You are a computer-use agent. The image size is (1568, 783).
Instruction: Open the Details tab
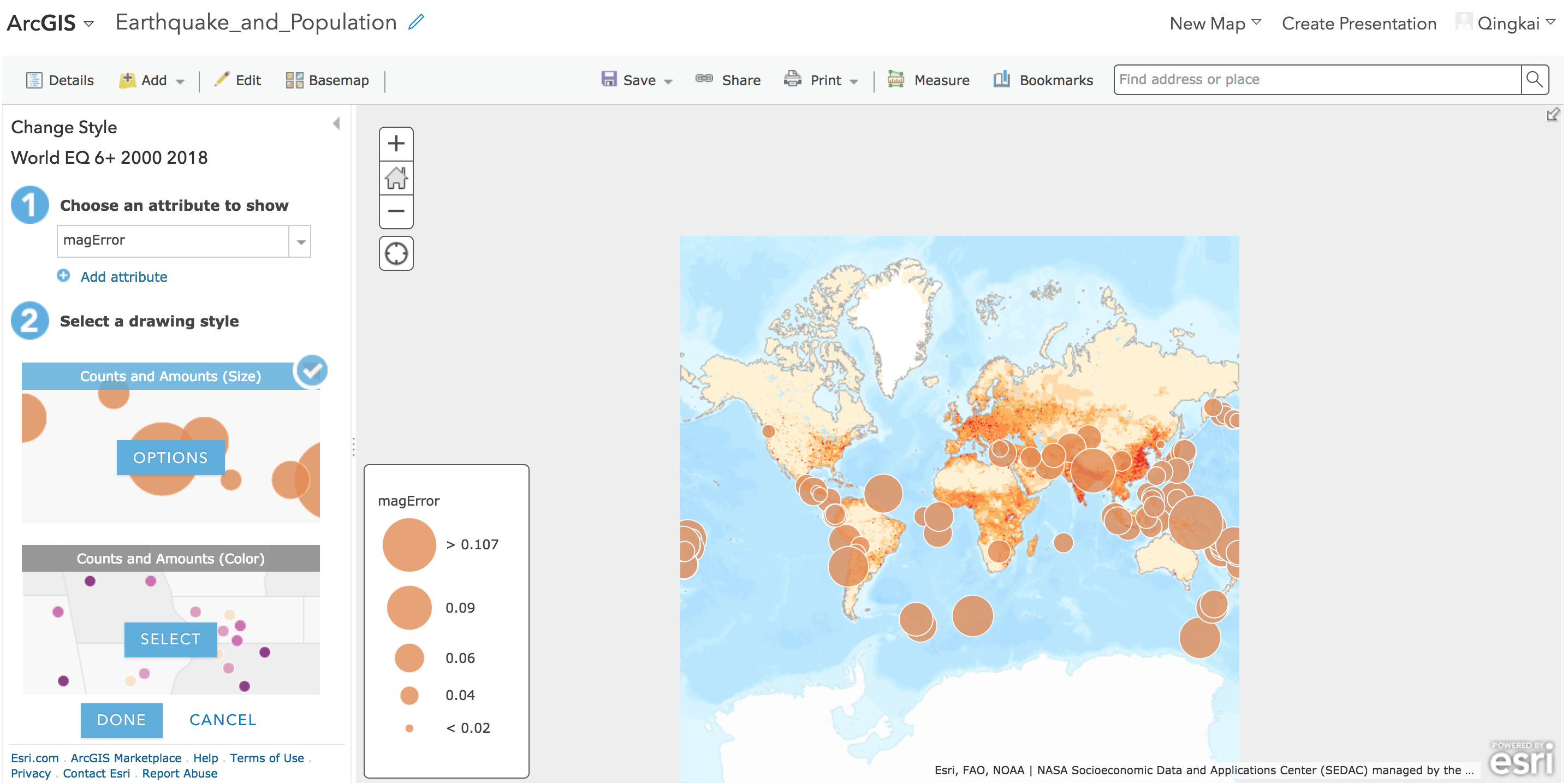pos(60,80)
